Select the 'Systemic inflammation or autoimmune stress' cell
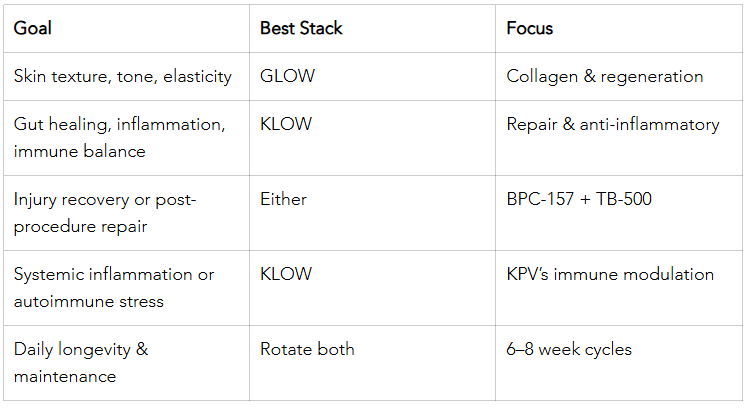Viewport: 749px width, 412px height. point(114,287)
